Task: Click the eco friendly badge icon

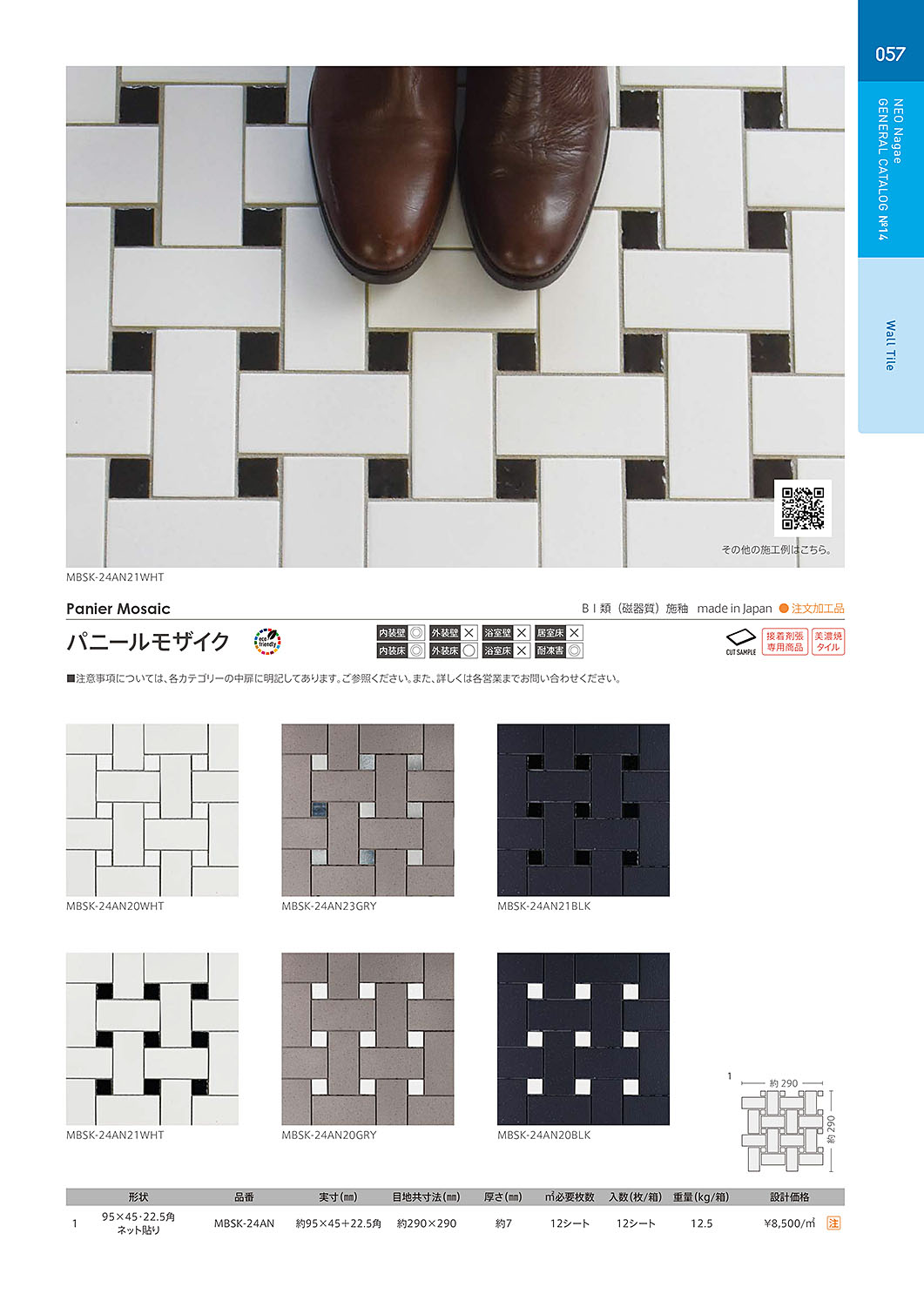Action: tap(266, 642)
